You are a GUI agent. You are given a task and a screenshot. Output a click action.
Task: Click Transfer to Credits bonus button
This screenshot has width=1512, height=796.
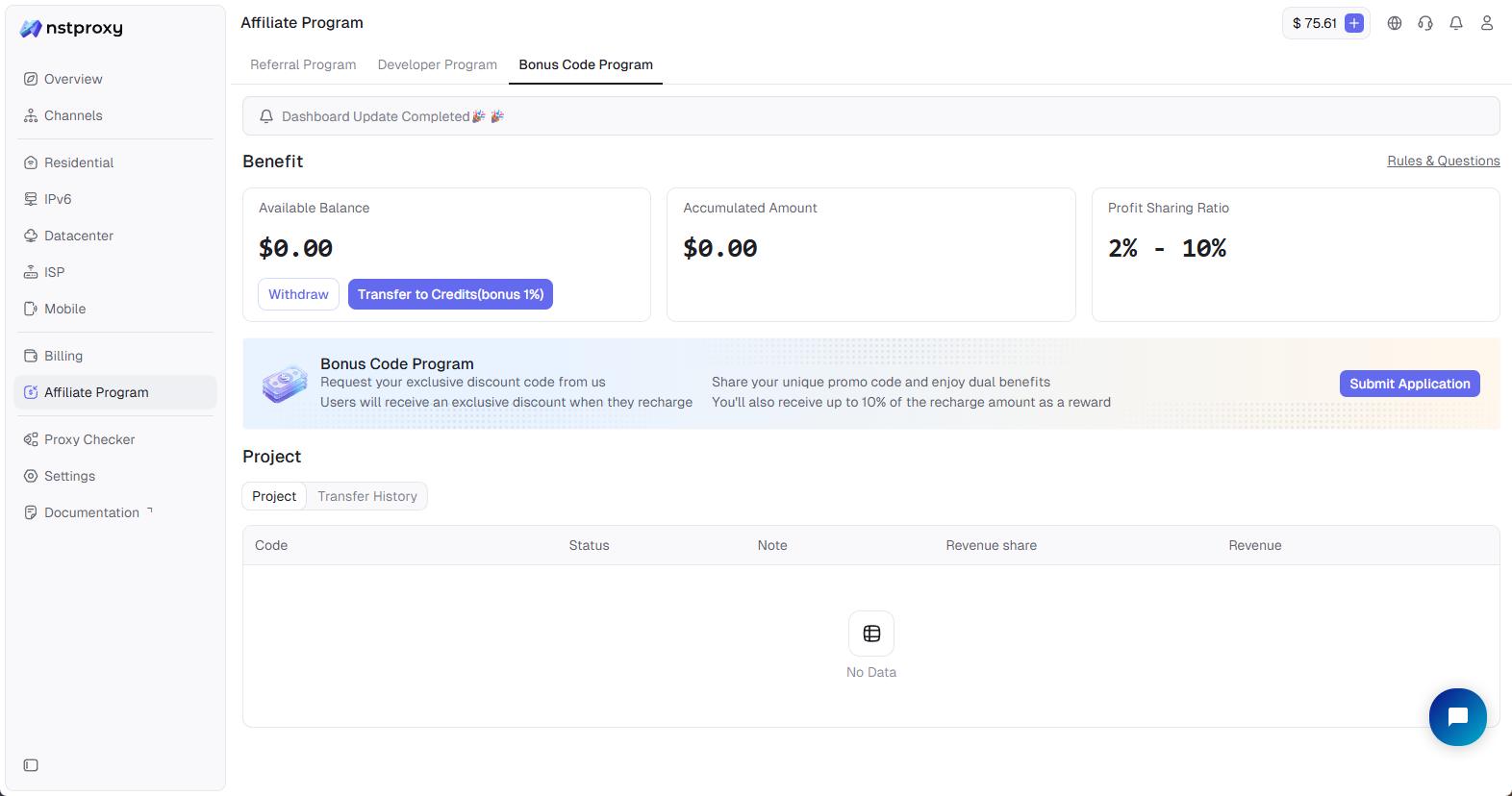pyautogui.click(x=450, y=294)
